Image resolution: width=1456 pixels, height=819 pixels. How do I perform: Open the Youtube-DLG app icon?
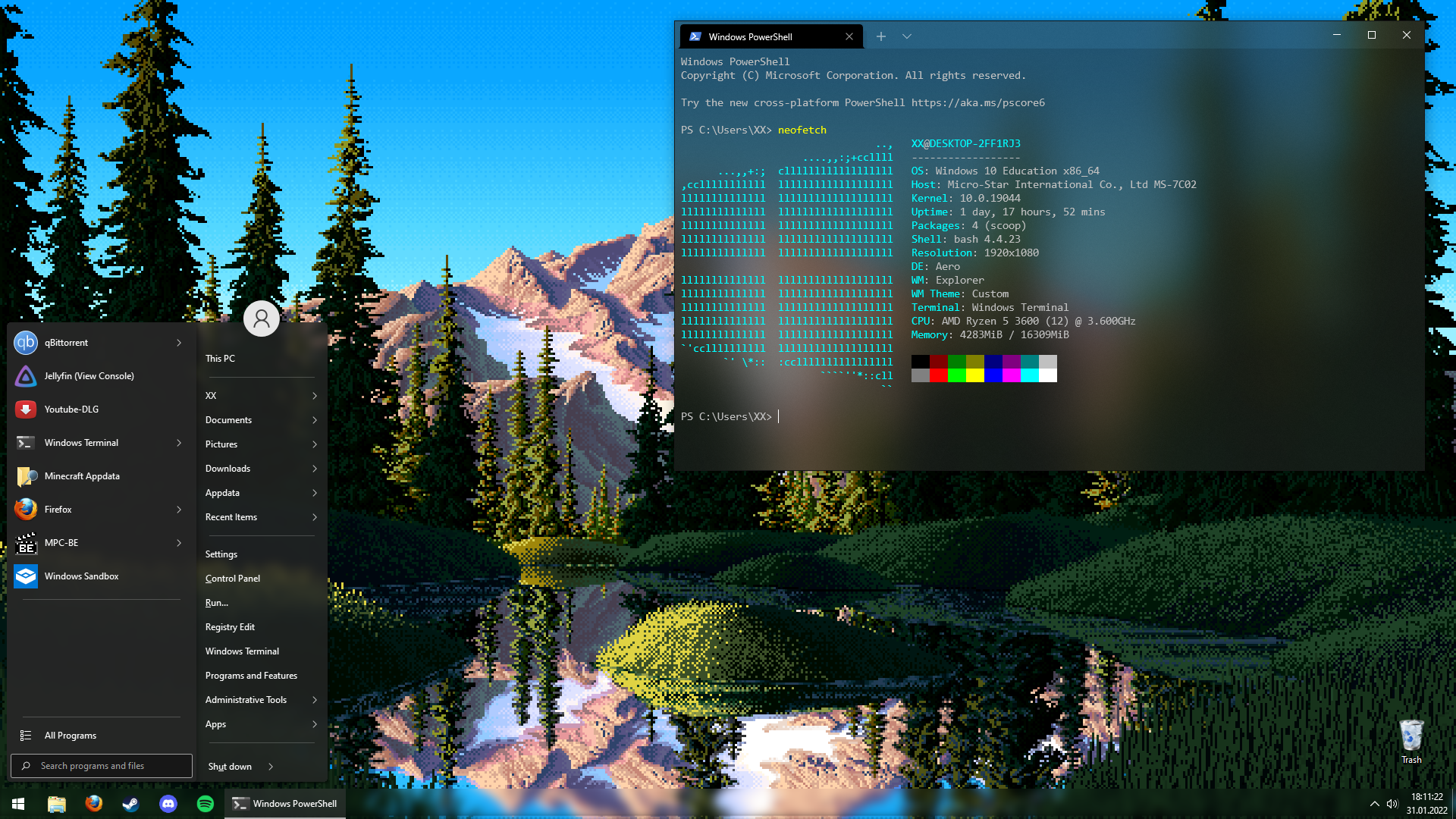point(26,409)
